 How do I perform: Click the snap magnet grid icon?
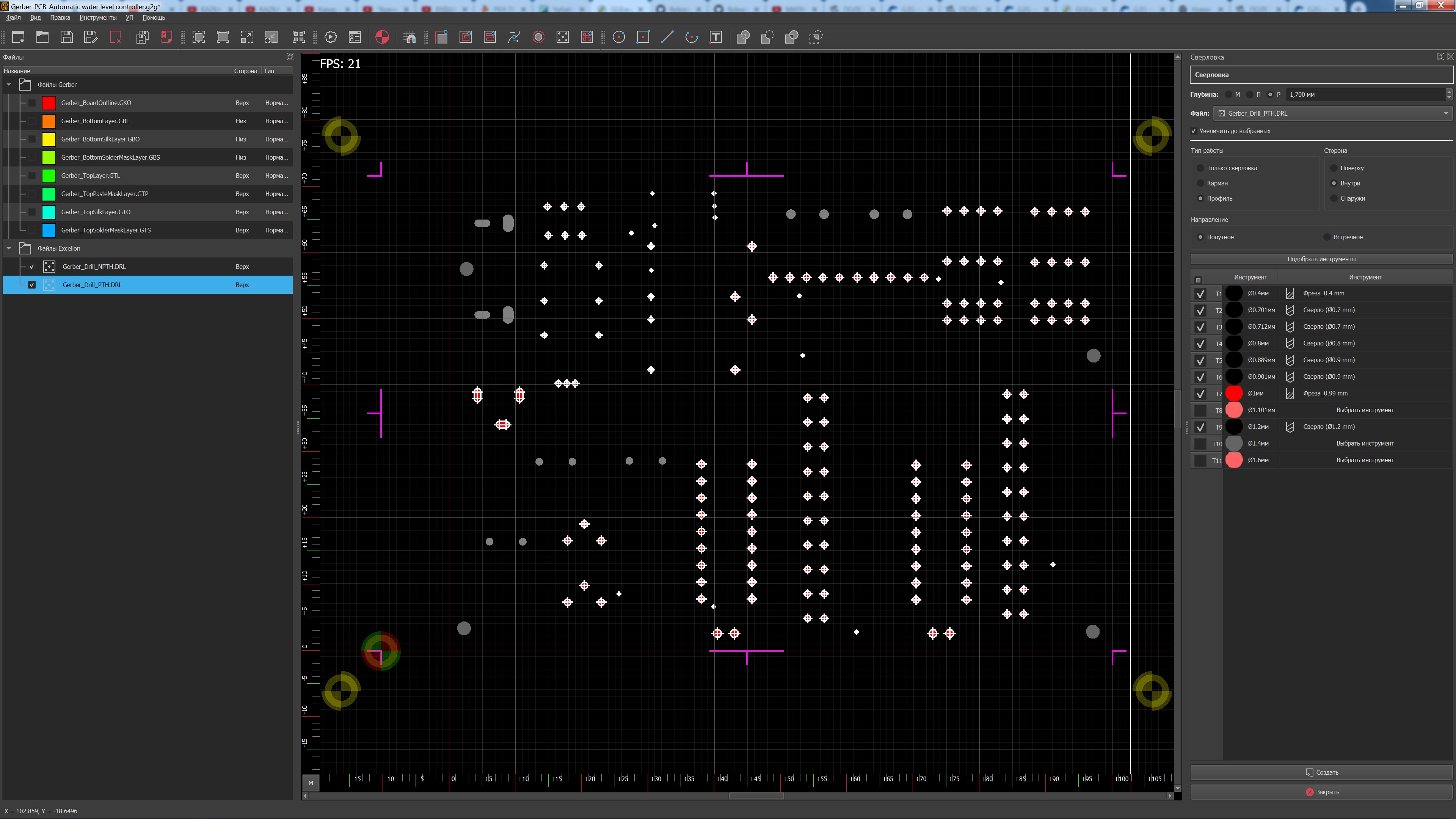pos(410,37)
